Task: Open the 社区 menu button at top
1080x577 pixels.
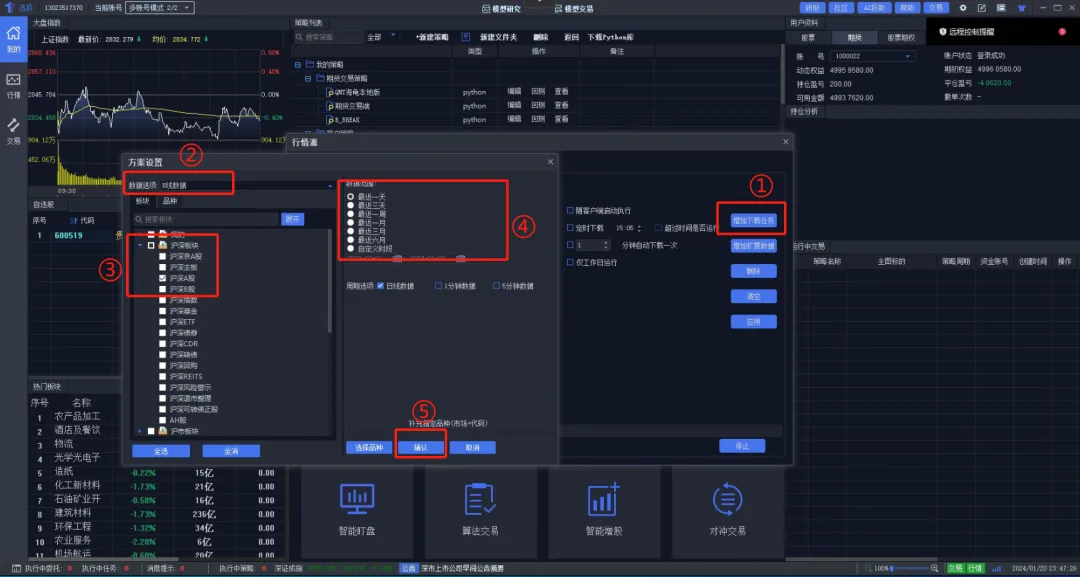Action: [x=840, y=8]
